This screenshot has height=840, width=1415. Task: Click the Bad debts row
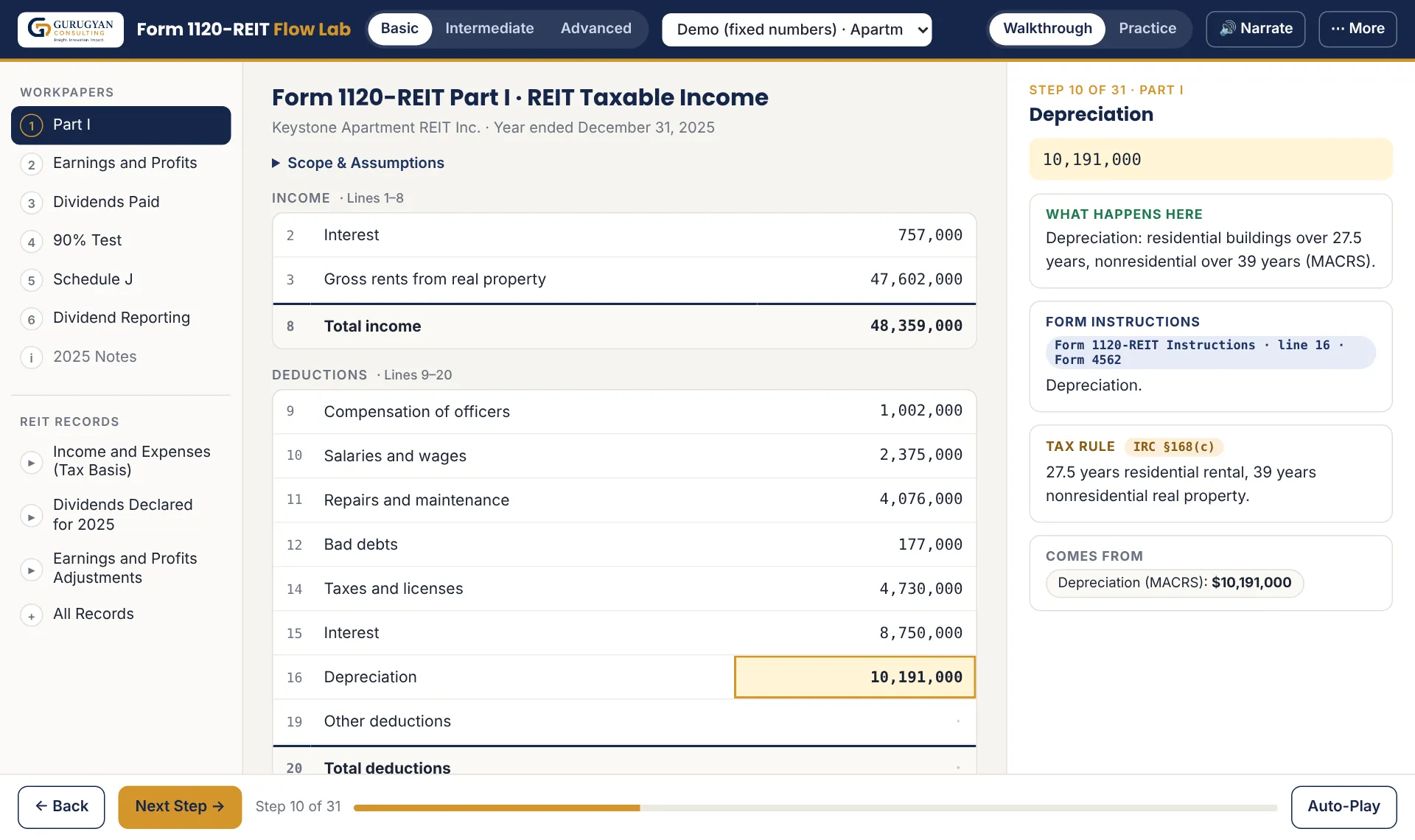click(624, 545)
